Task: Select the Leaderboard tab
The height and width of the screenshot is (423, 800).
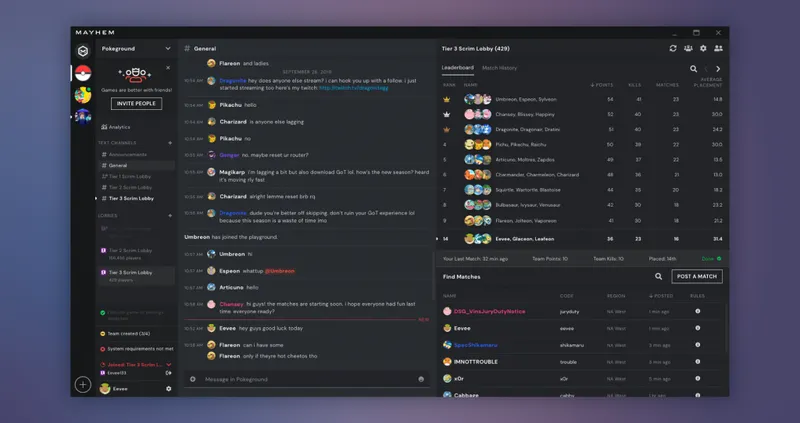Action: tap(458, 68)
